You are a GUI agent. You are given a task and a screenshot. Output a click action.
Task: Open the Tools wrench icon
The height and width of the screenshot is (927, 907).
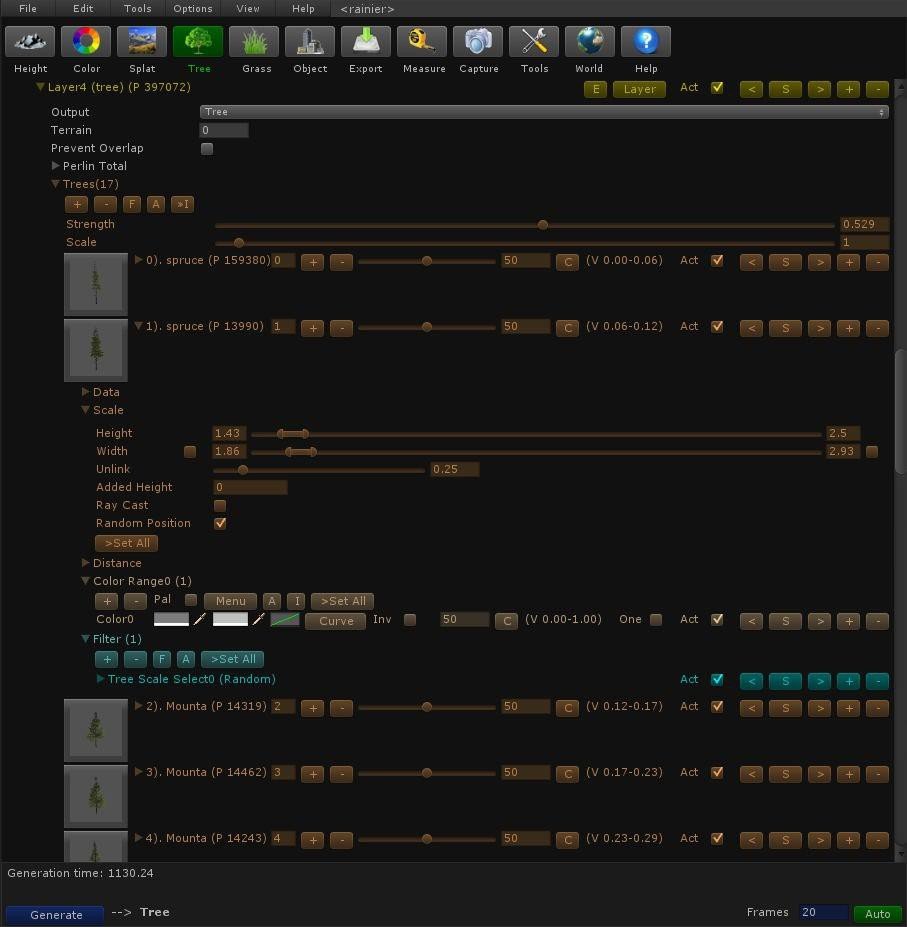[x=534, y=41]
